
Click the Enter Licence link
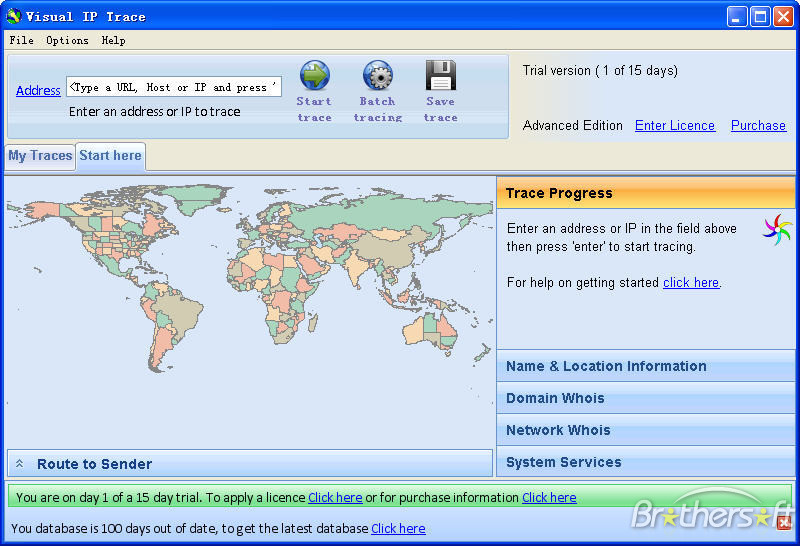(674, 126)
